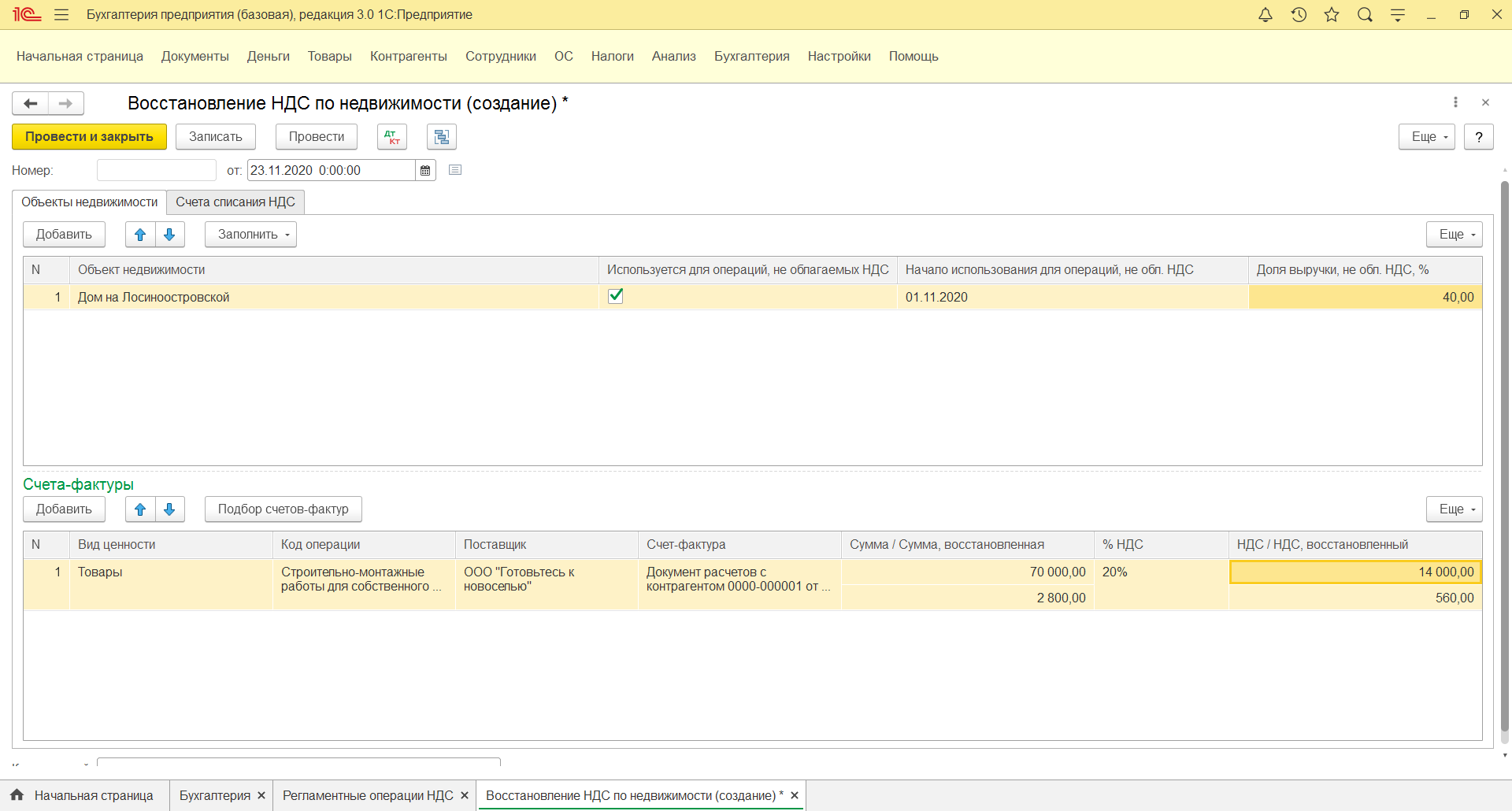Viewport: 1512px width, 811px height.
Task: Open Еще menu of real estate objects table
Action: coord(1455,235)
